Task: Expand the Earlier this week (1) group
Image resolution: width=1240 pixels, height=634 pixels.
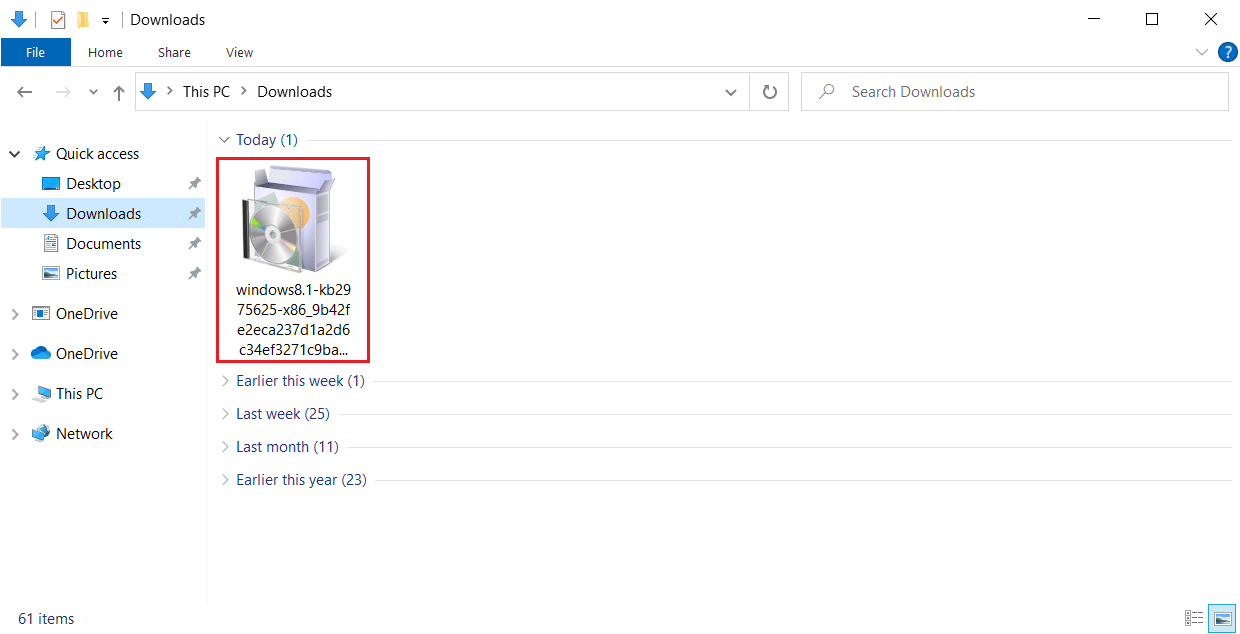Action: (225, 381)
